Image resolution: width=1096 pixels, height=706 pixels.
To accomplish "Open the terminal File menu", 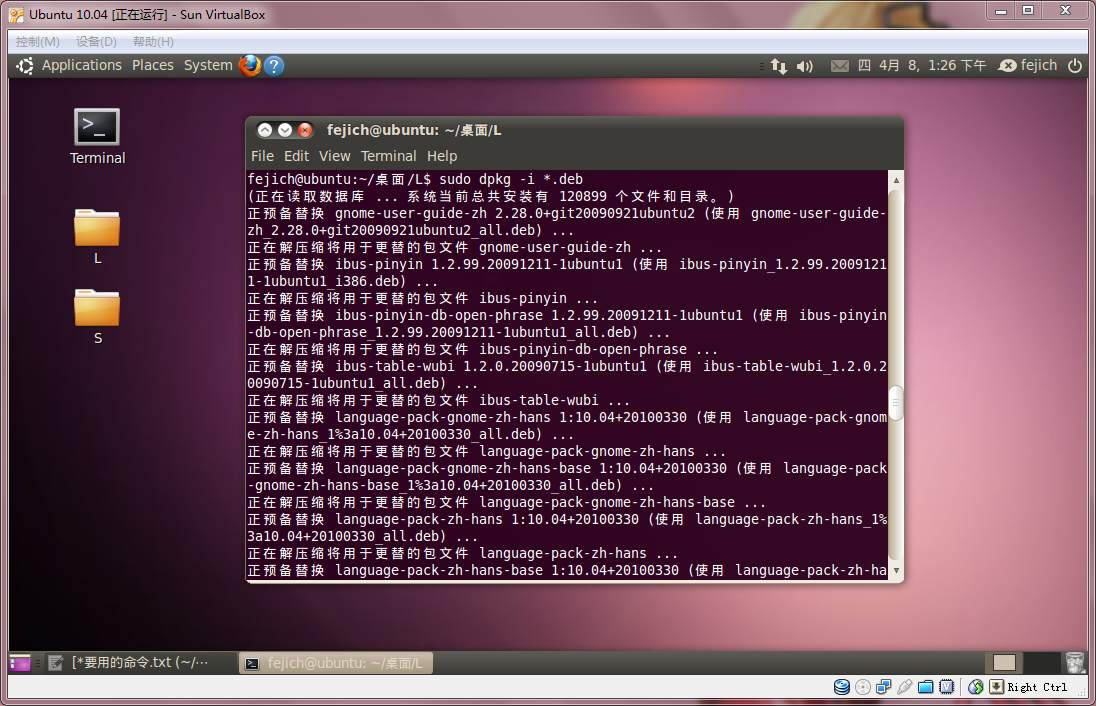I will pyautogui.click(x=262, y=157).
